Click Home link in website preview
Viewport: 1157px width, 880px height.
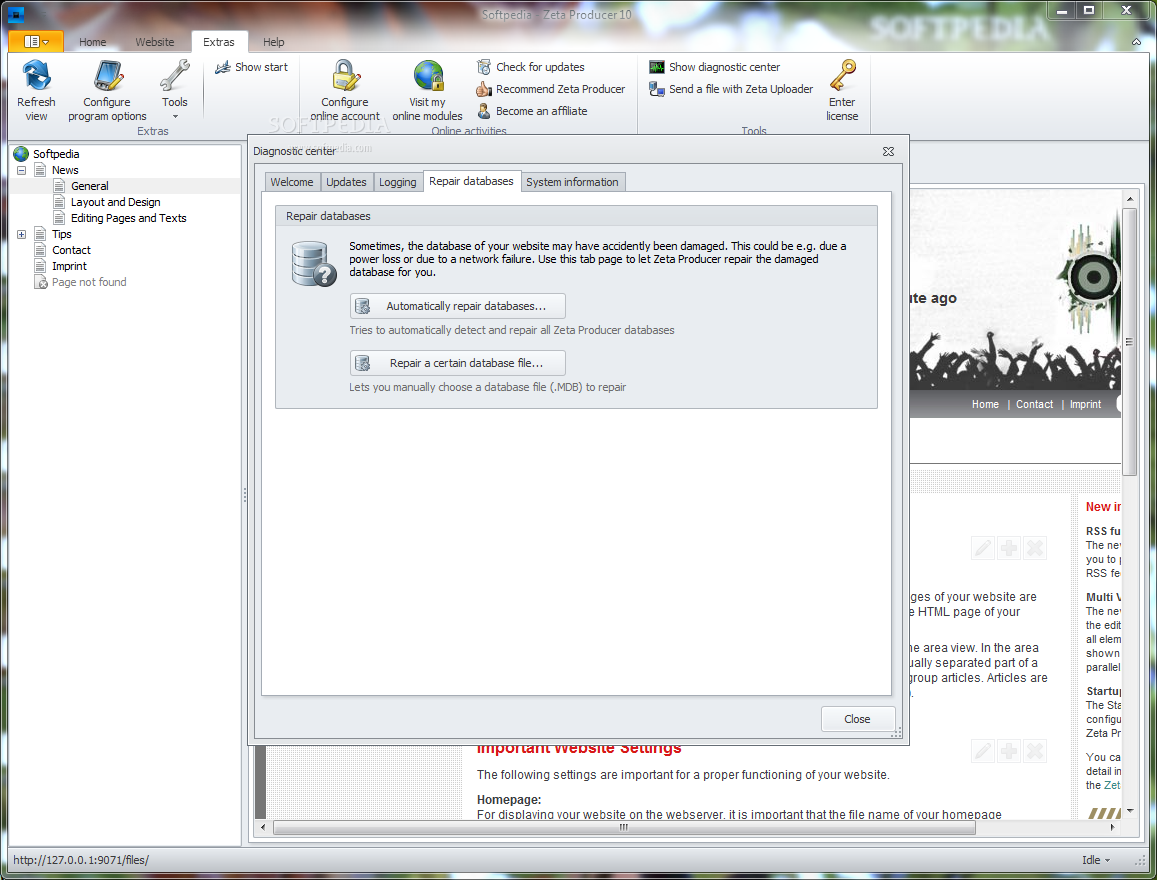tap(985, 404)
